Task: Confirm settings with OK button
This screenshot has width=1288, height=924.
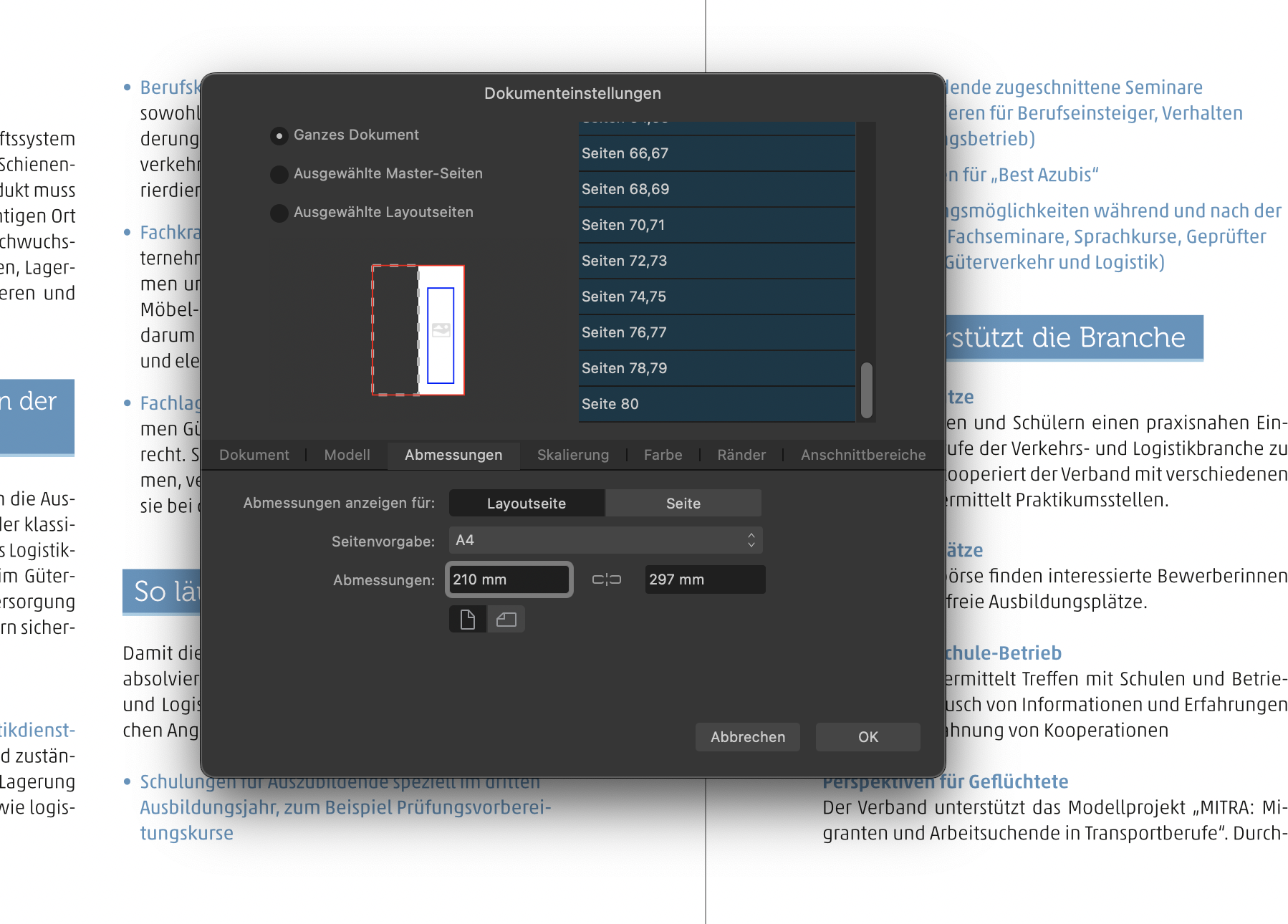Action: tap(868, 737)
